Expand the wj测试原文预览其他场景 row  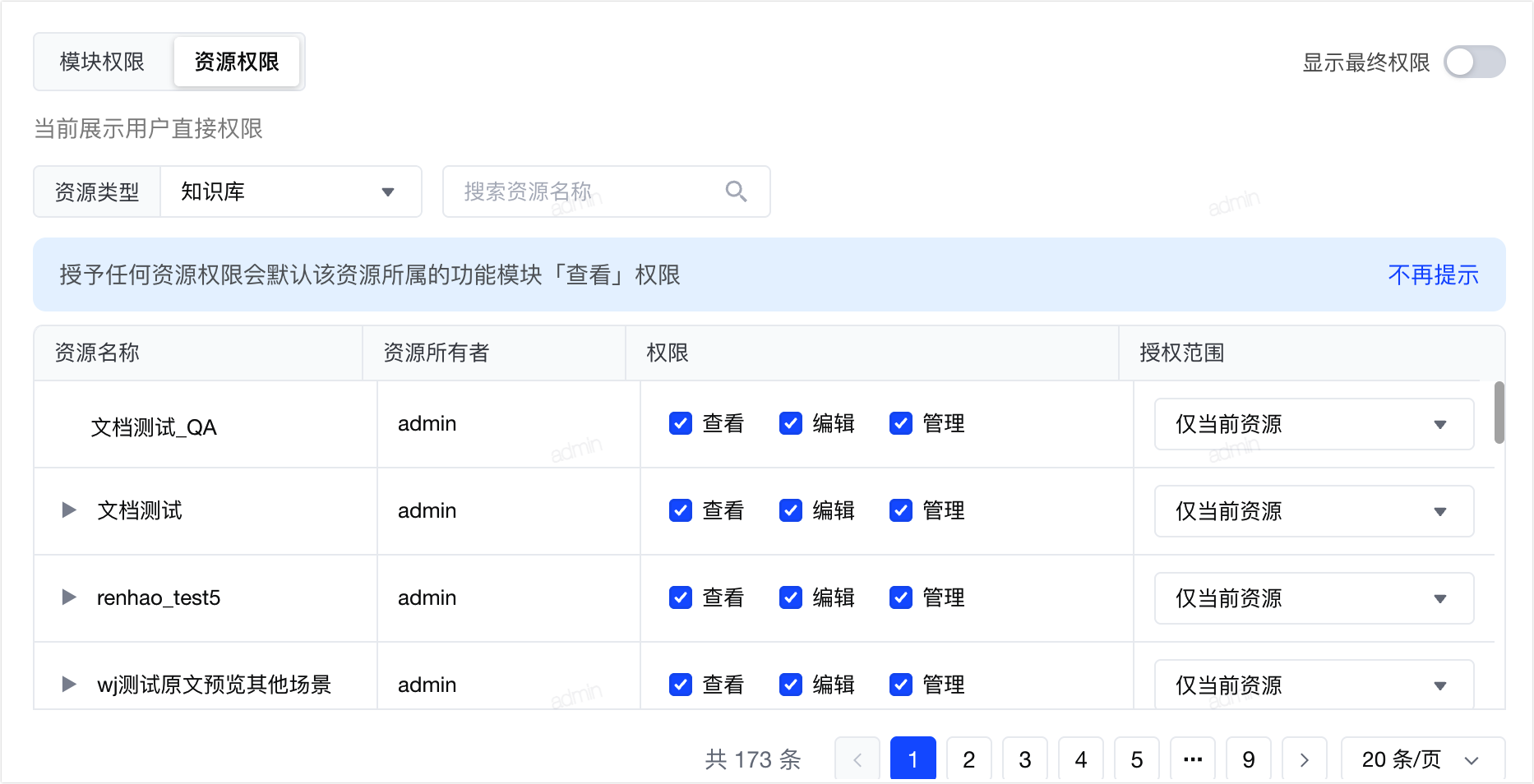(70, 685)
